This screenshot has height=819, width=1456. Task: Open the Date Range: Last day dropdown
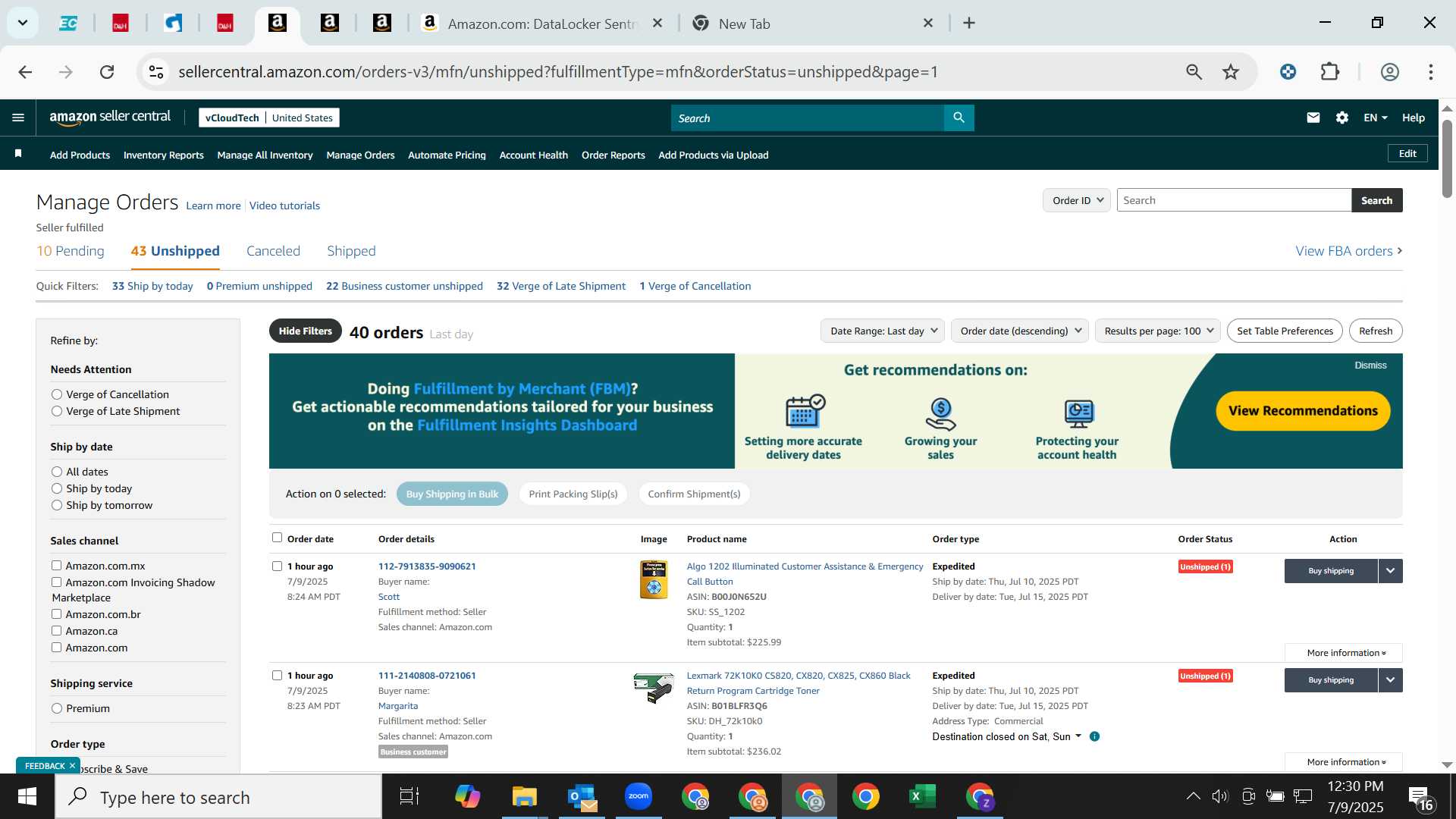pos(883,331)
